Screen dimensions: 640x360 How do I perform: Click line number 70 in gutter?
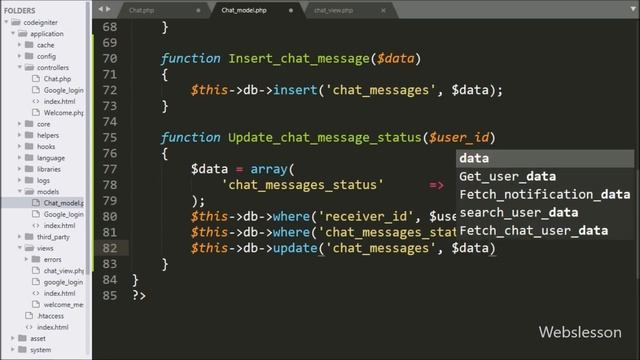click(109, 58)
